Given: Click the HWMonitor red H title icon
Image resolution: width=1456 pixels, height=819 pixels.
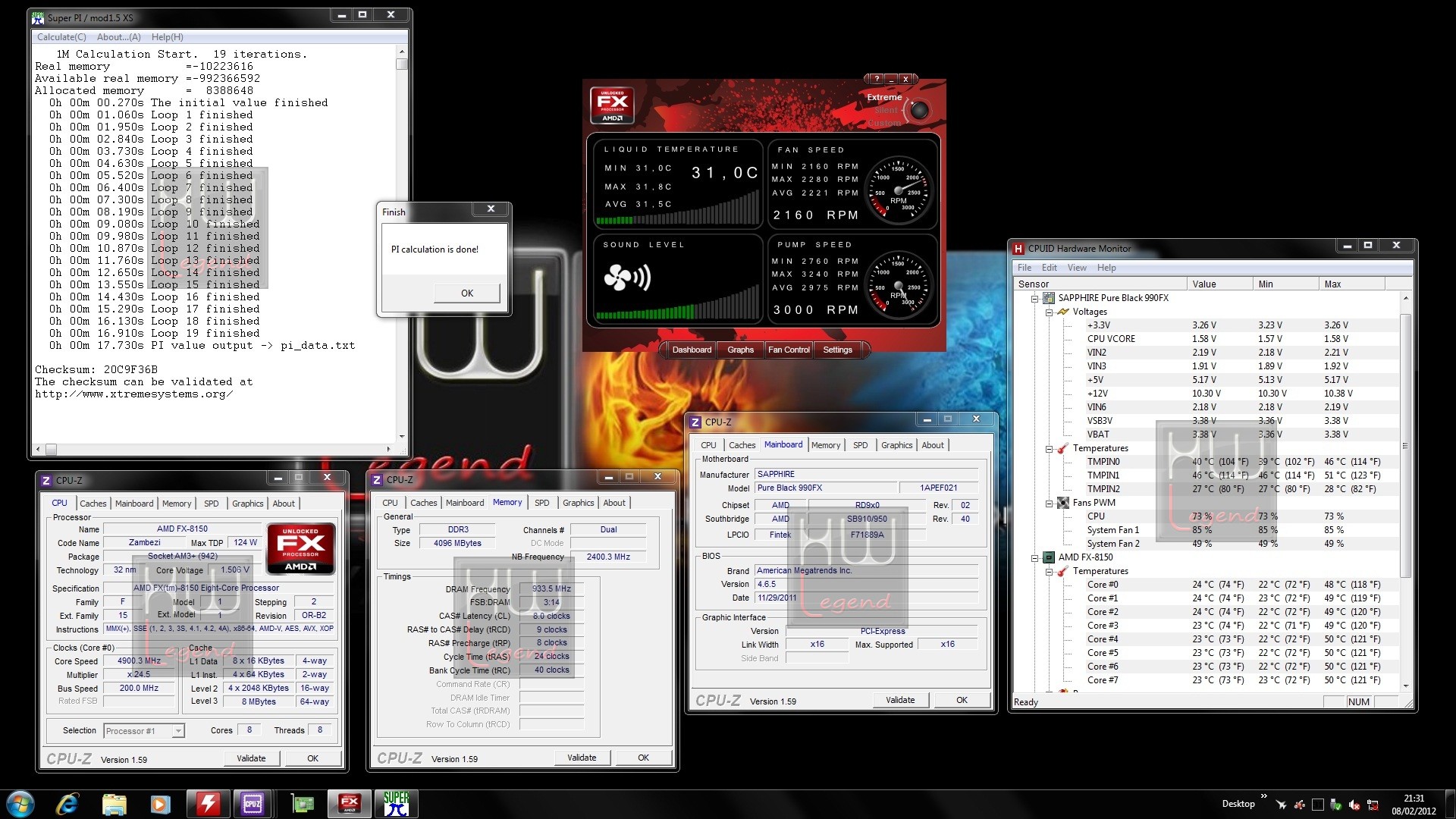Looking at the screenshot, I should (1018, 249).
